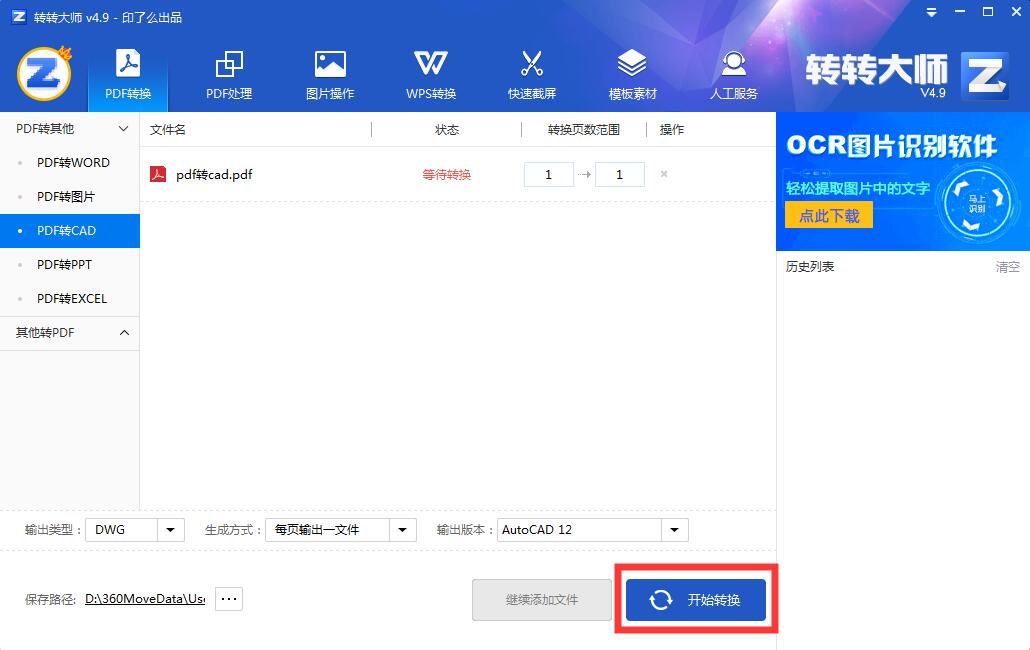Image resolution: width=1030 pixels, height=650 pixels.
Task: Click the round Z user avatar logo
Action: click(x=43, y=74)
